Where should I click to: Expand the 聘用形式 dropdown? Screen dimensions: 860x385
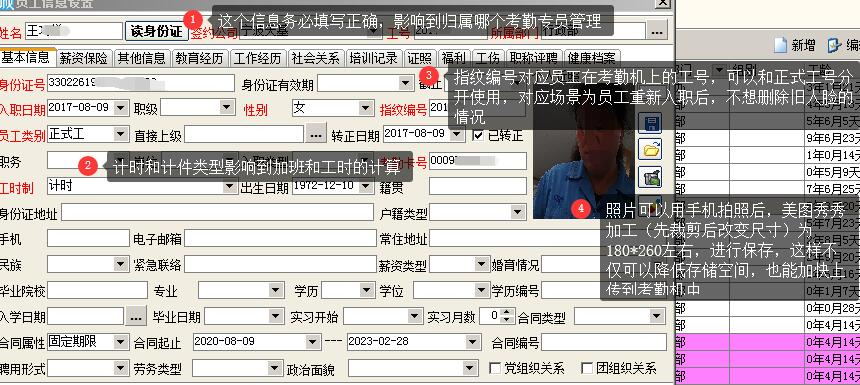pyautogui.click(x=122, y=368)
